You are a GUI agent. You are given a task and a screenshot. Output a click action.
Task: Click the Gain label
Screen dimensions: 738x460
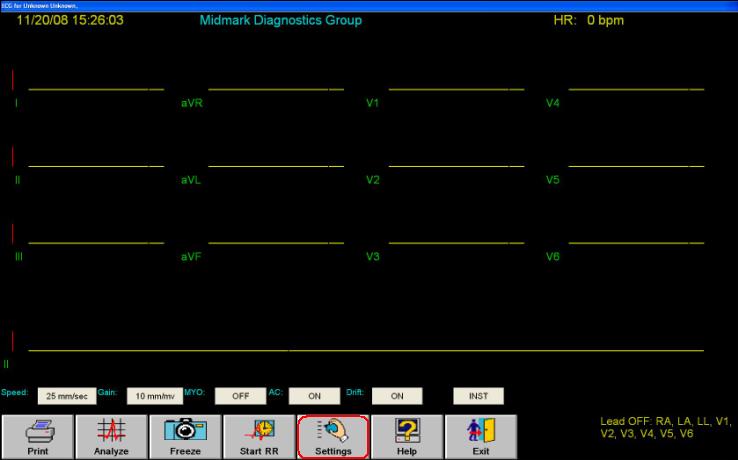pyautogui.click(x=107, y=393)
